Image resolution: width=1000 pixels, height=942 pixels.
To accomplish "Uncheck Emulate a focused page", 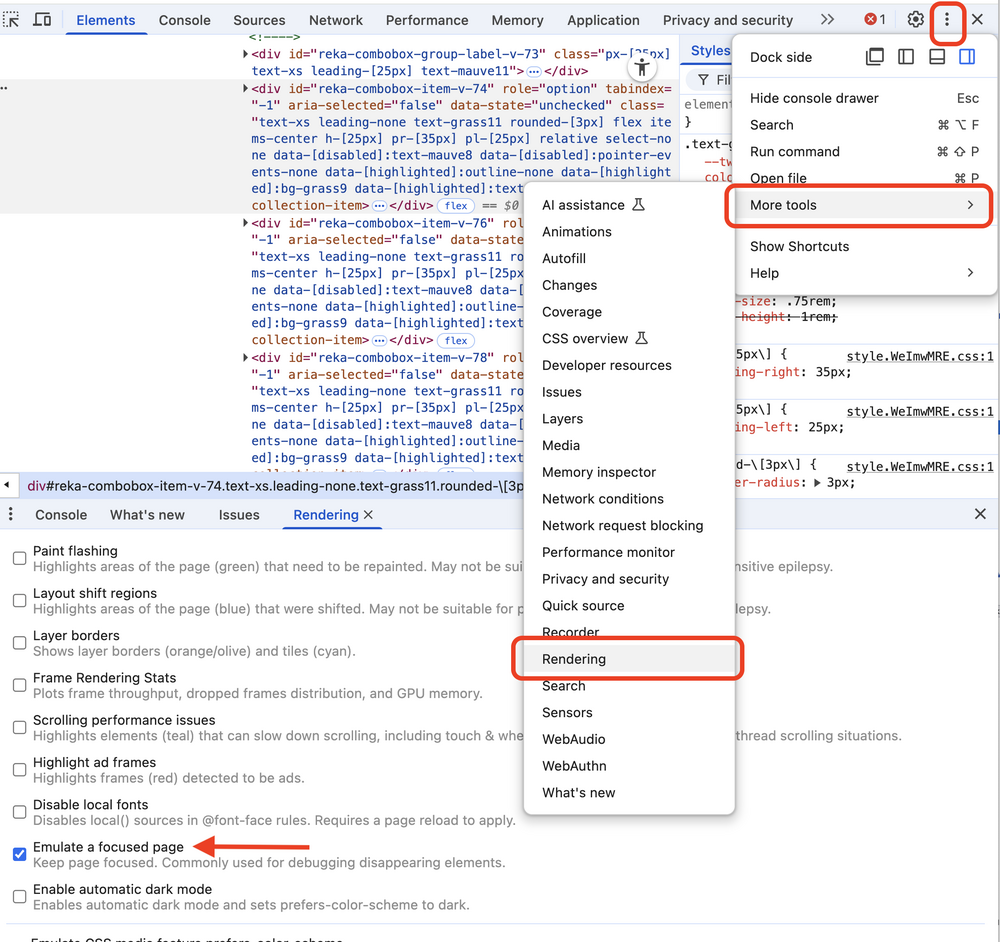I will click(19, 854).
